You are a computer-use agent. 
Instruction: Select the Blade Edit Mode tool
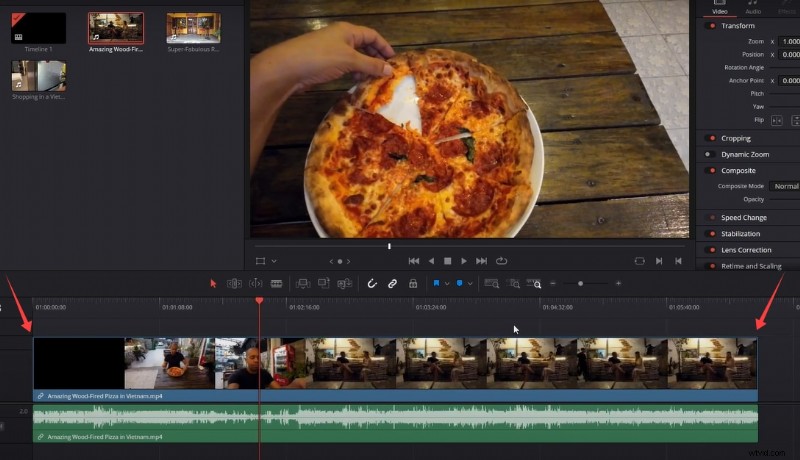[277, 284]
